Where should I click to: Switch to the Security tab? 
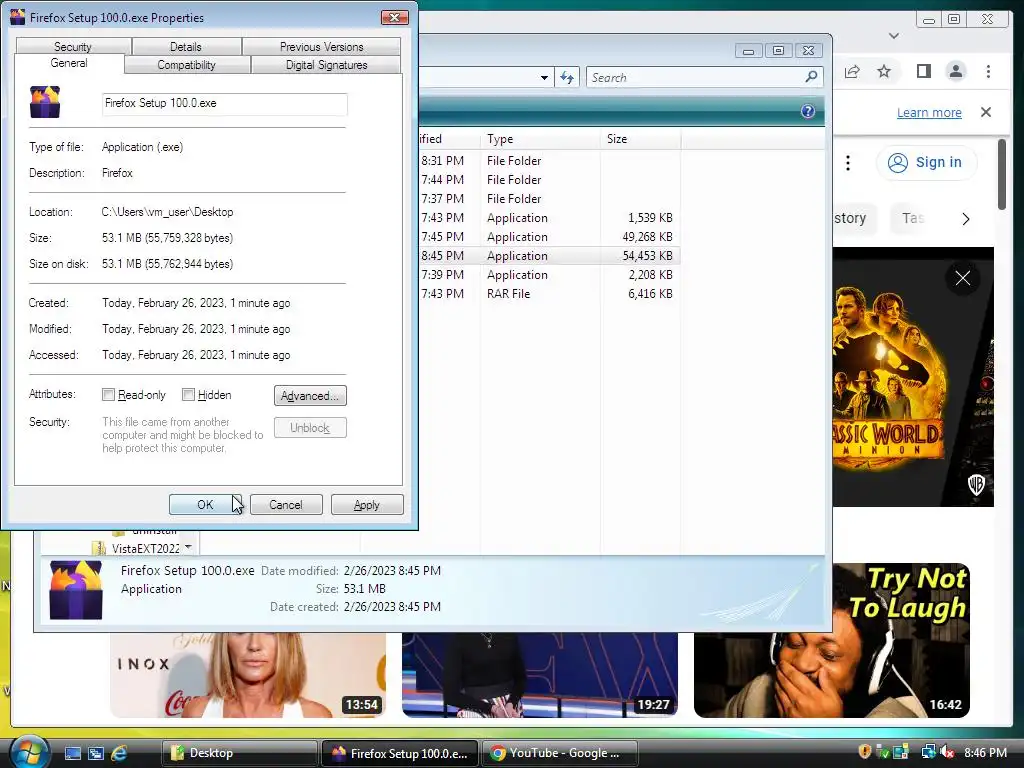click(x=73, y=46)
